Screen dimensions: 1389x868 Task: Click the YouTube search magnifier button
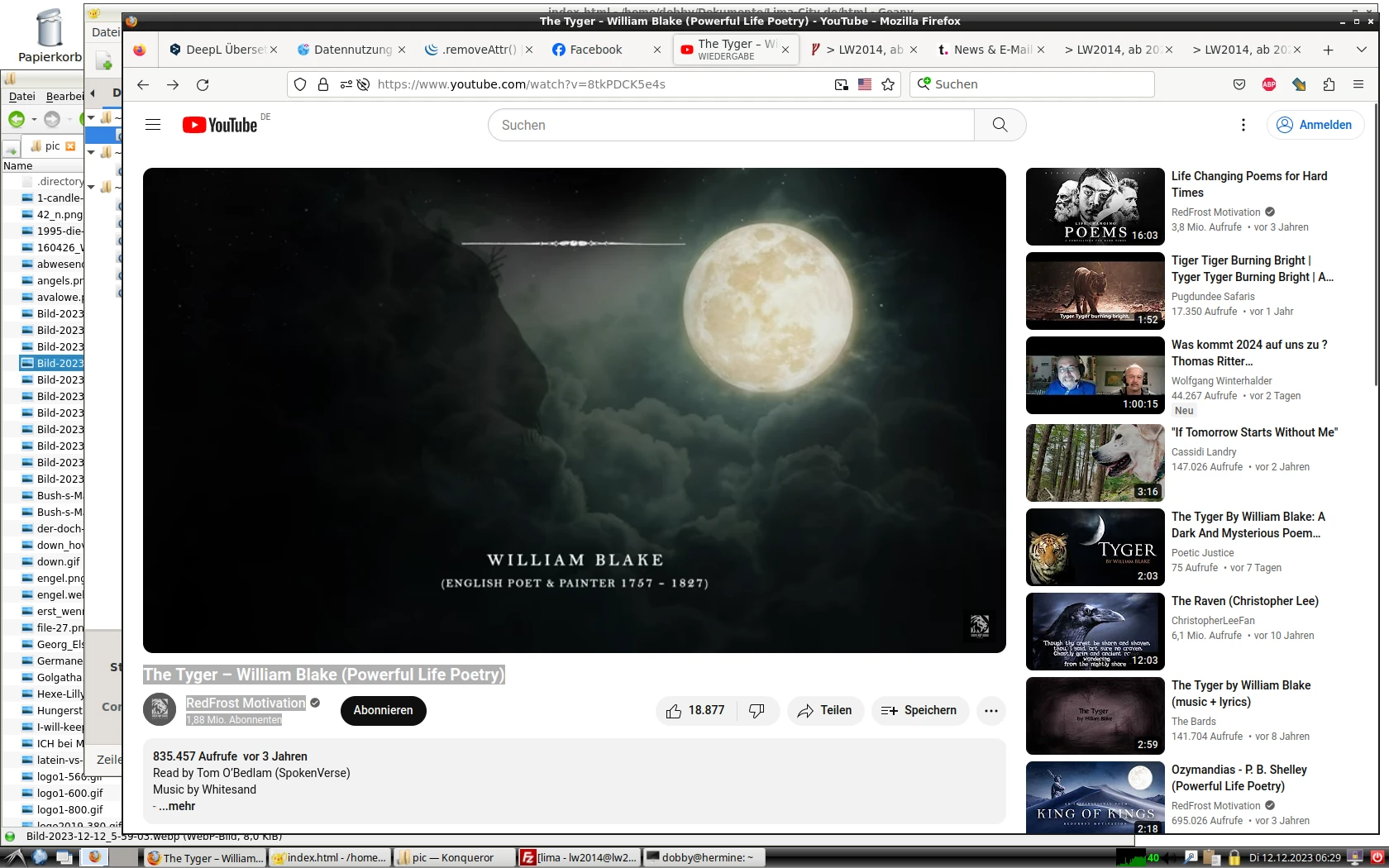(1000, 125)
